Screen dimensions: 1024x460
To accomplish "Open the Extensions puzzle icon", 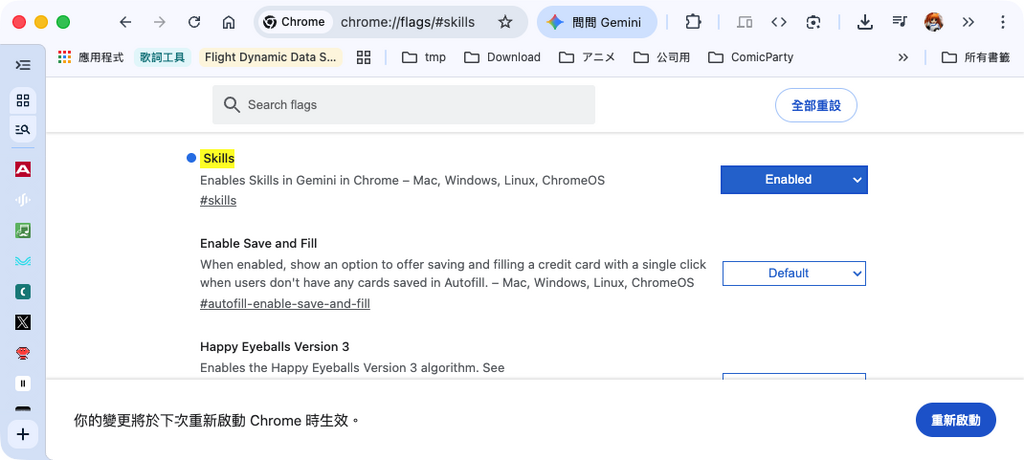I will [693, 22].
